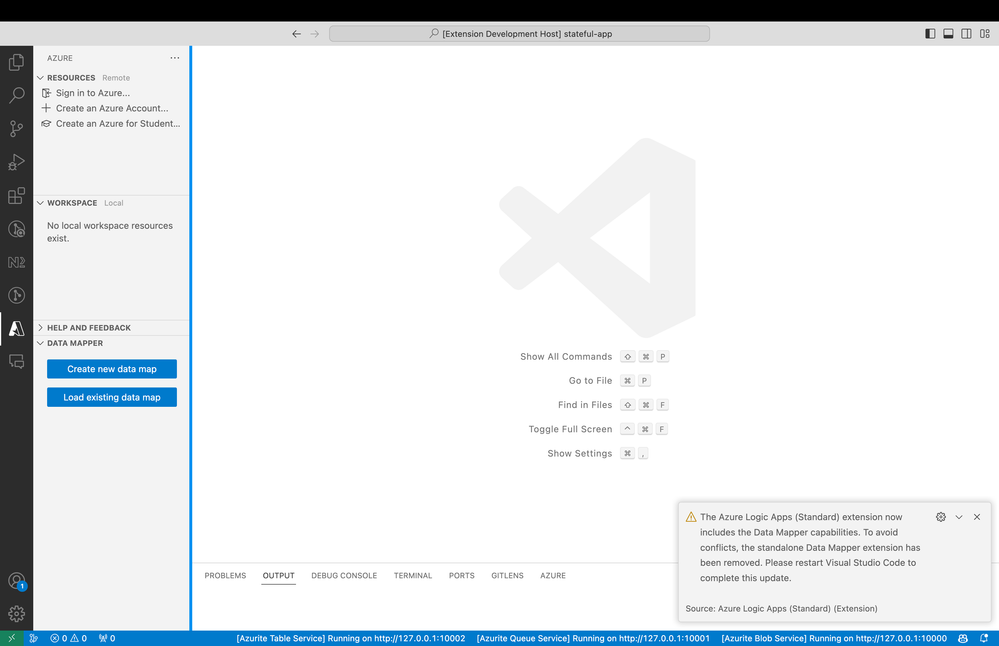Expand the HELP AND FEEDBACK section

[x=112, y=327]
